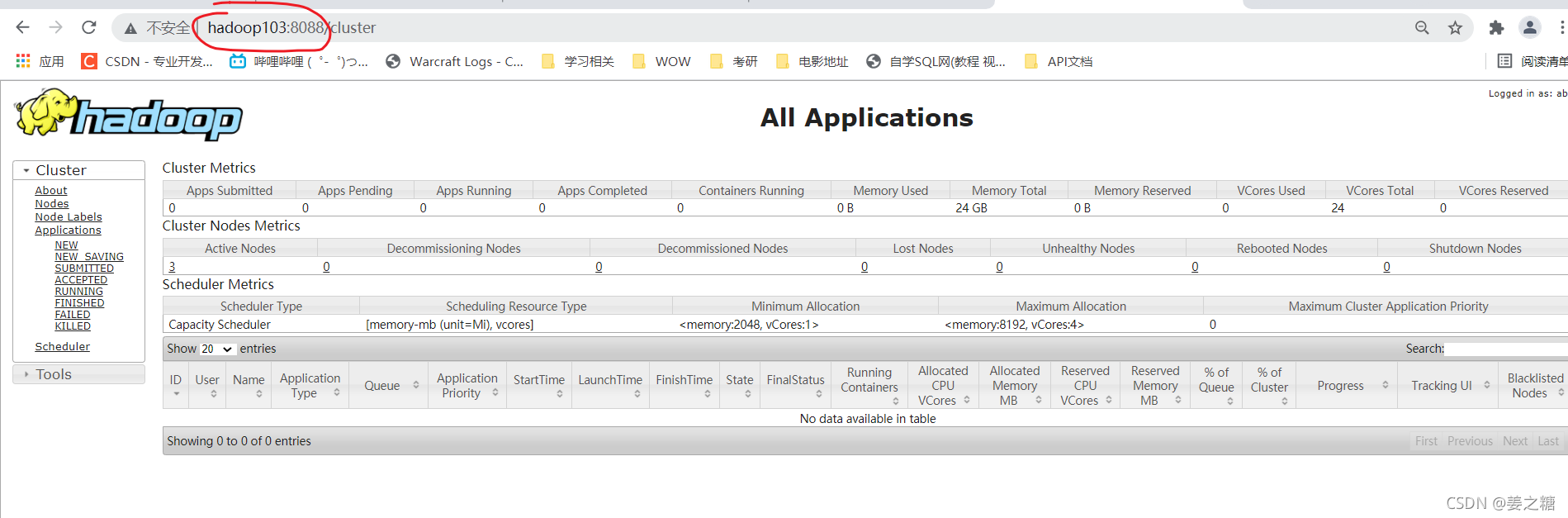Screen dimensions: 1568x518
Task: Open the 电影地址 bookmark folder
Action: pyautogui.click(x=812, y=61)
